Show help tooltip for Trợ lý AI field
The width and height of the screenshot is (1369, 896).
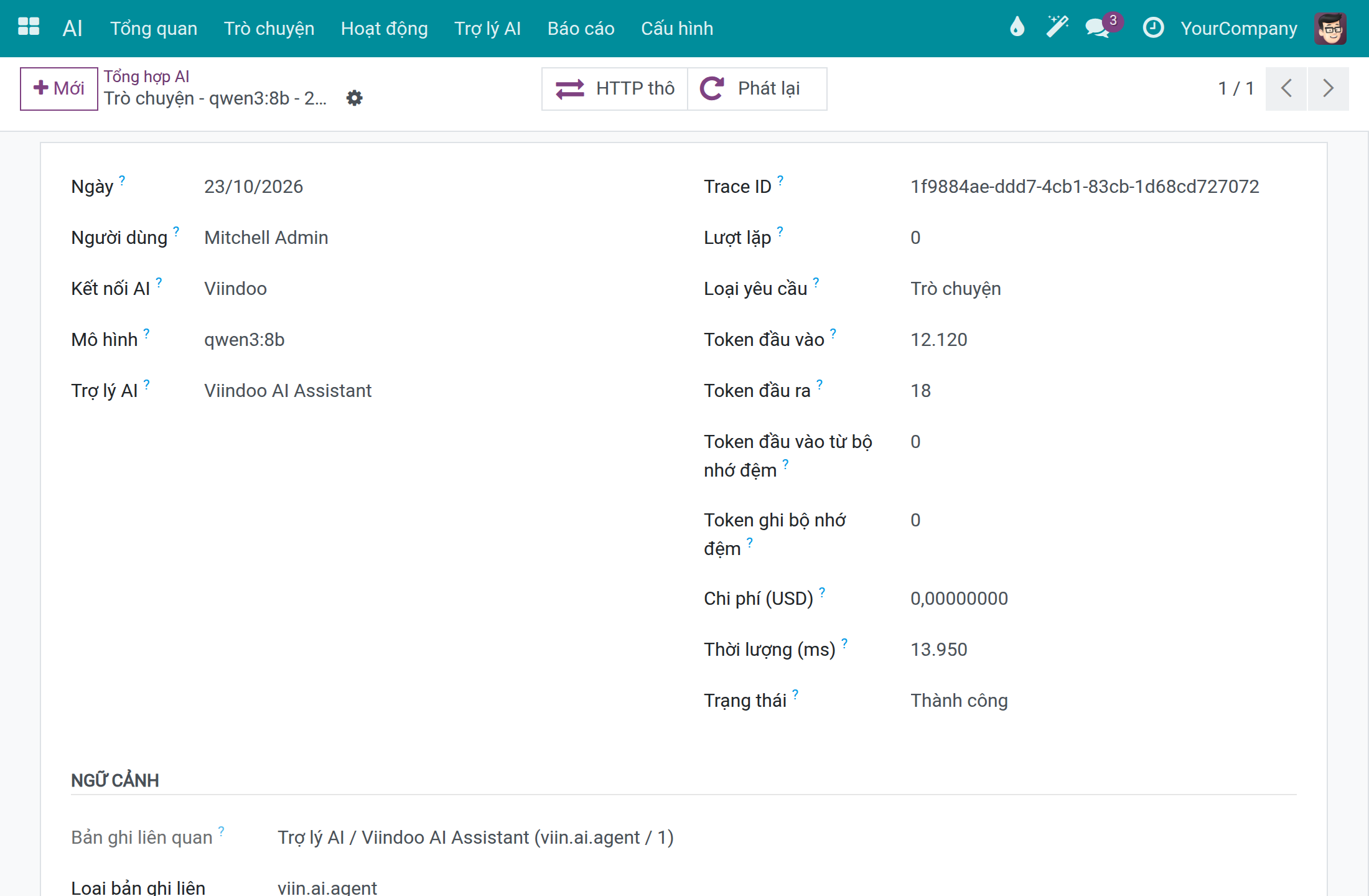click(x=146, y=384)
